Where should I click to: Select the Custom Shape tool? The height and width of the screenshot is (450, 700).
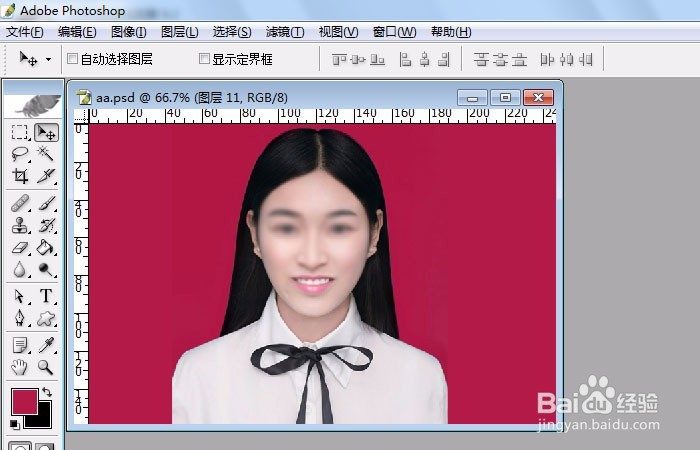coord(46,318)
